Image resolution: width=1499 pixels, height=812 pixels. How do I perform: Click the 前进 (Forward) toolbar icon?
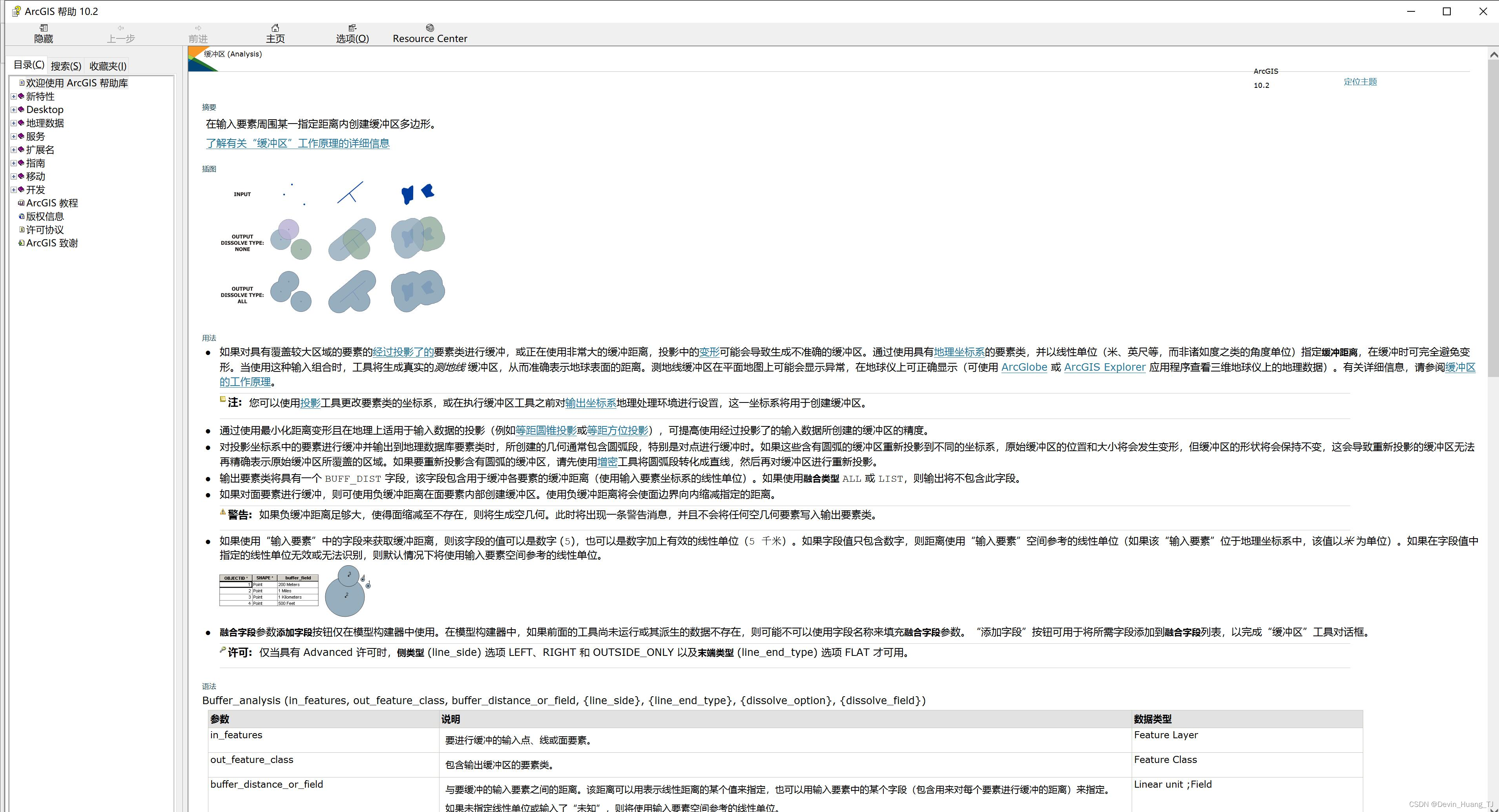click(x=198, y=34)
